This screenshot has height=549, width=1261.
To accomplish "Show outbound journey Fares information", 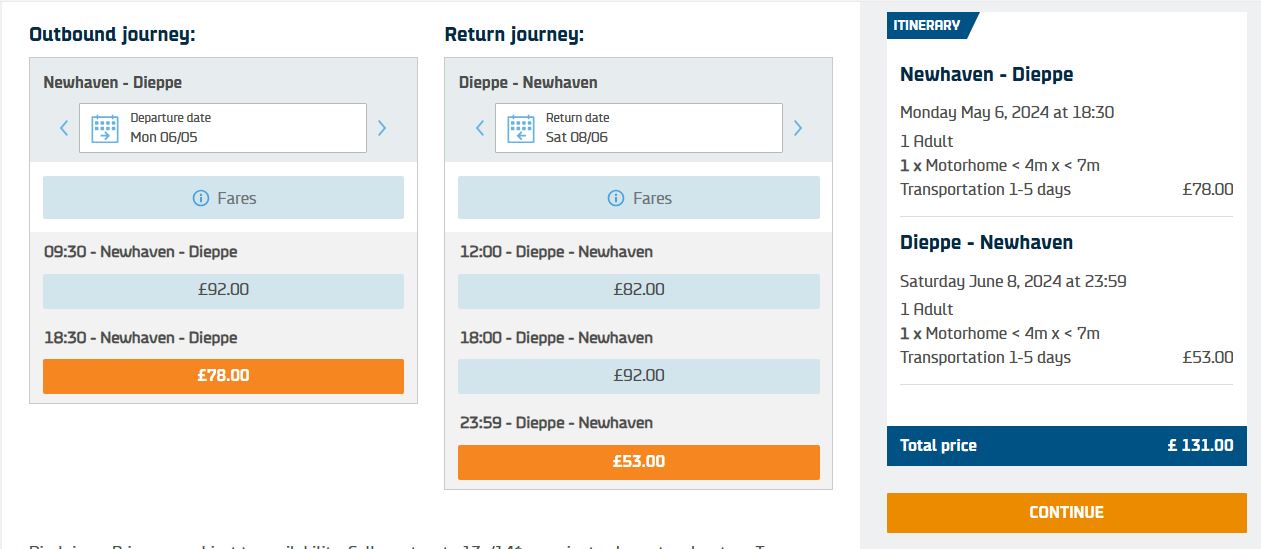I will (x=223, y=198).
